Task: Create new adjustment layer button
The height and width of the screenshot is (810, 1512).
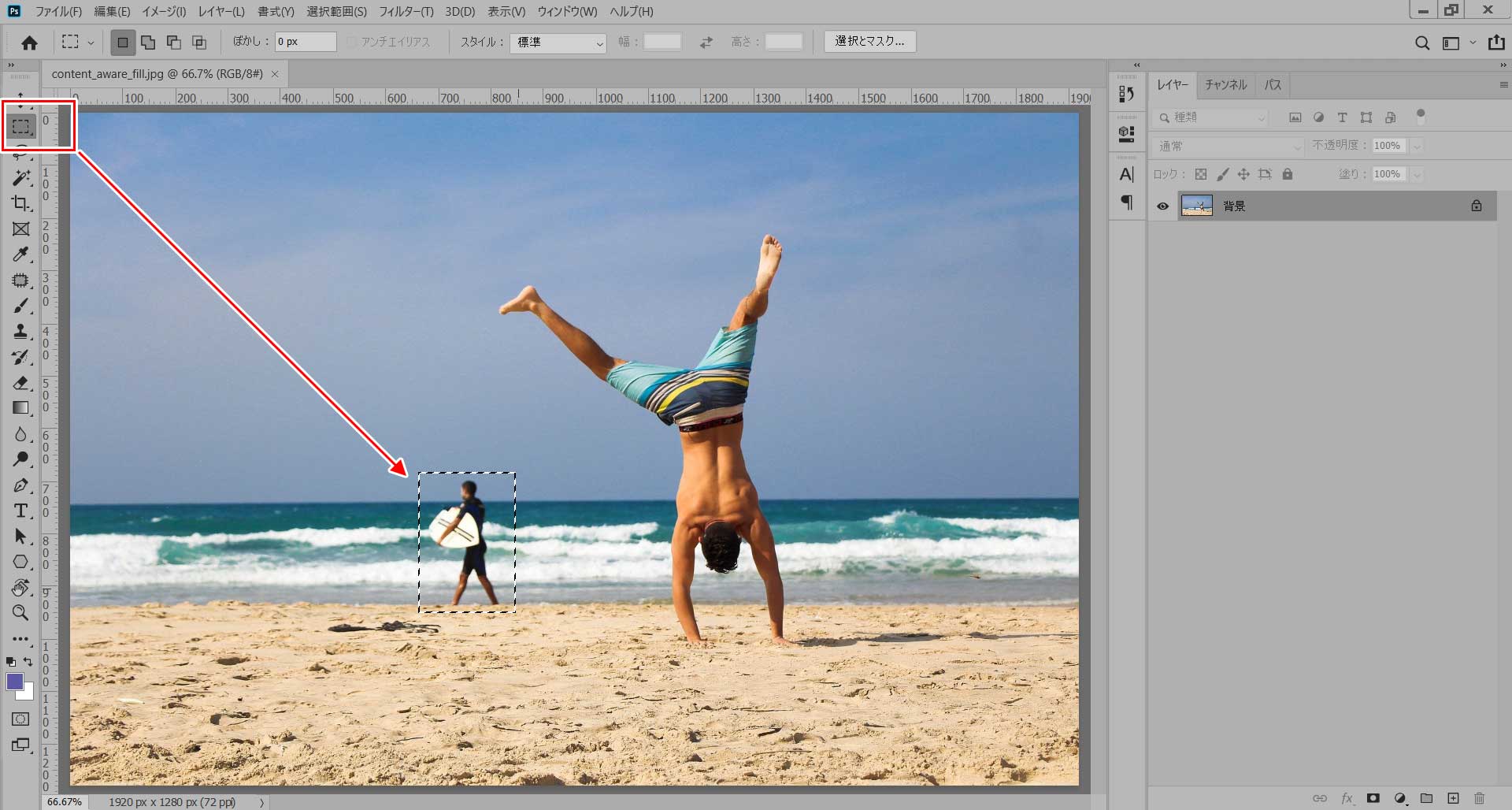Action: pos(1400,798)
